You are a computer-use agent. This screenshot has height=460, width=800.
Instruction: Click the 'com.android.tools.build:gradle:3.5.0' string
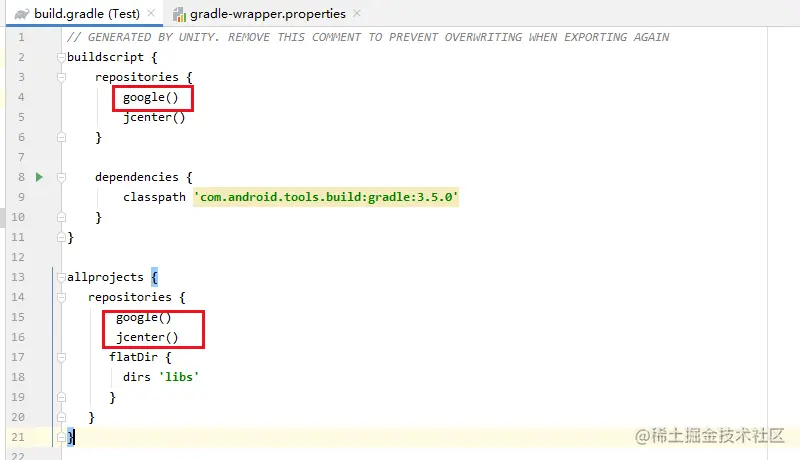point(326,197)
